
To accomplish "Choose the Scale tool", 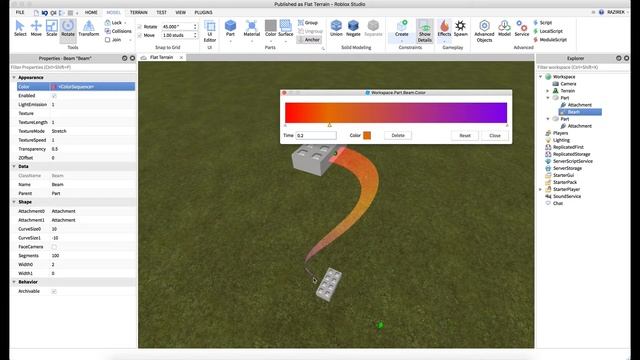I will click(x=52, y=29).
